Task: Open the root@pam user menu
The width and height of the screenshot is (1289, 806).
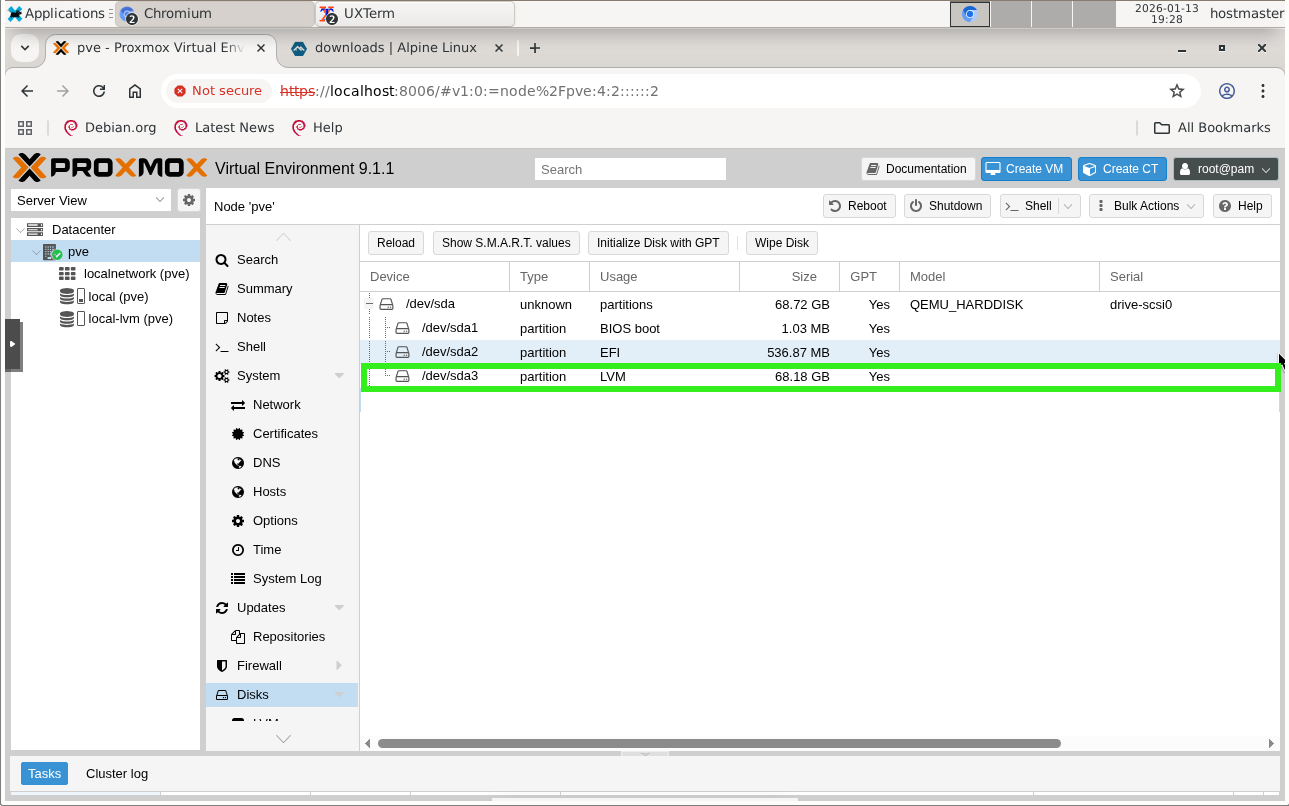Action: (x=1225, y=169)
